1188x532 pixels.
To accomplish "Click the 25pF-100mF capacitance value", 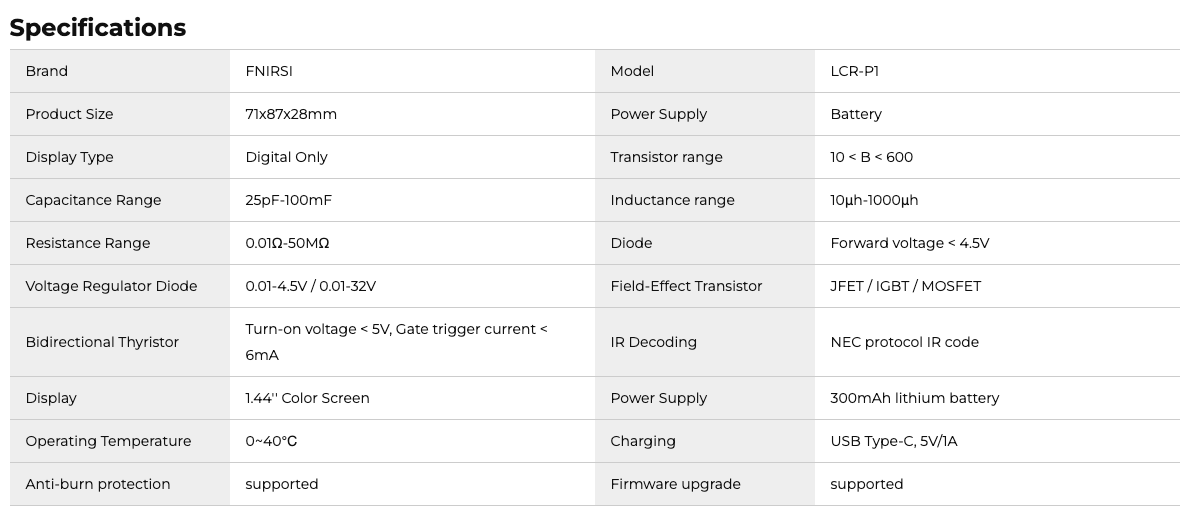I will [x=288, y=200].
